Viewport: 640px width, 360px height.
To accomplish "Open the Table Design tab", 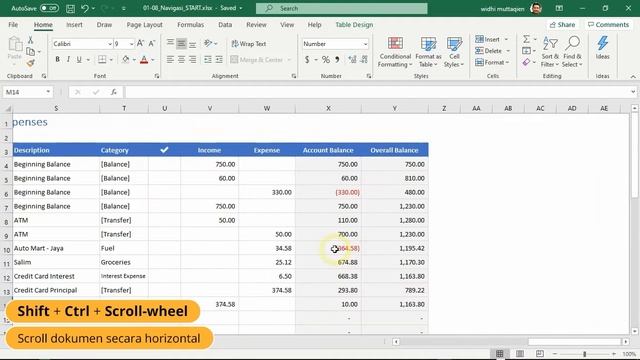I will pos(354,25).
